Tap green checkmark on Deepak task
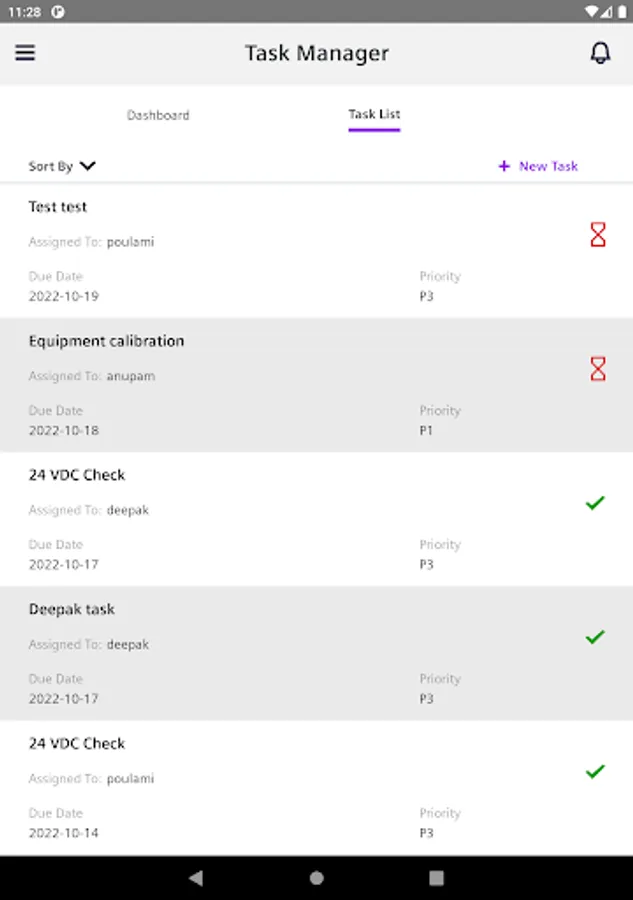This screenshot has height=900, width=633. (595, 637)
